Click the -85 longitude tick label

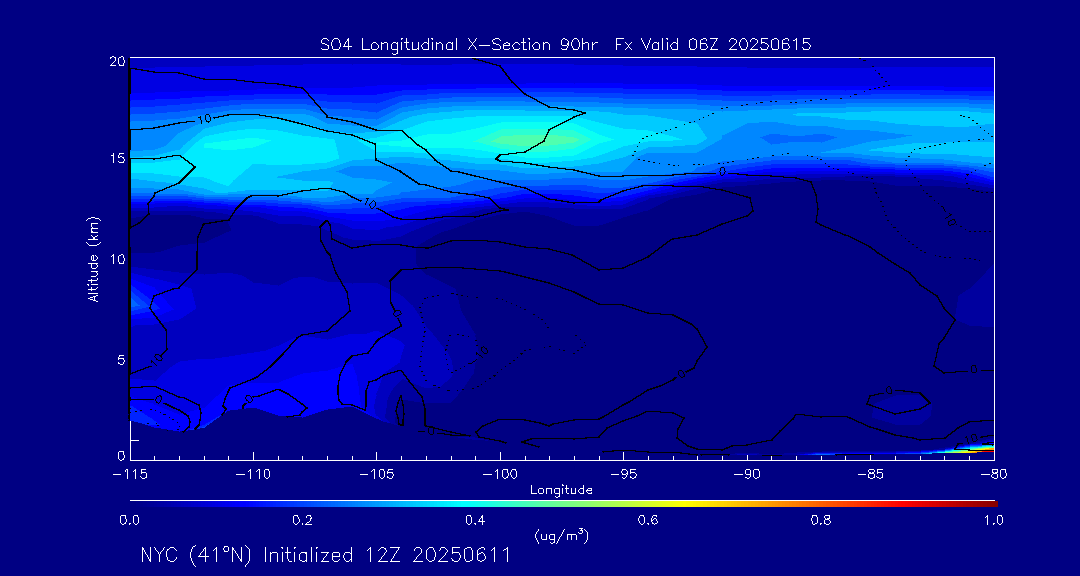[869, 474]
